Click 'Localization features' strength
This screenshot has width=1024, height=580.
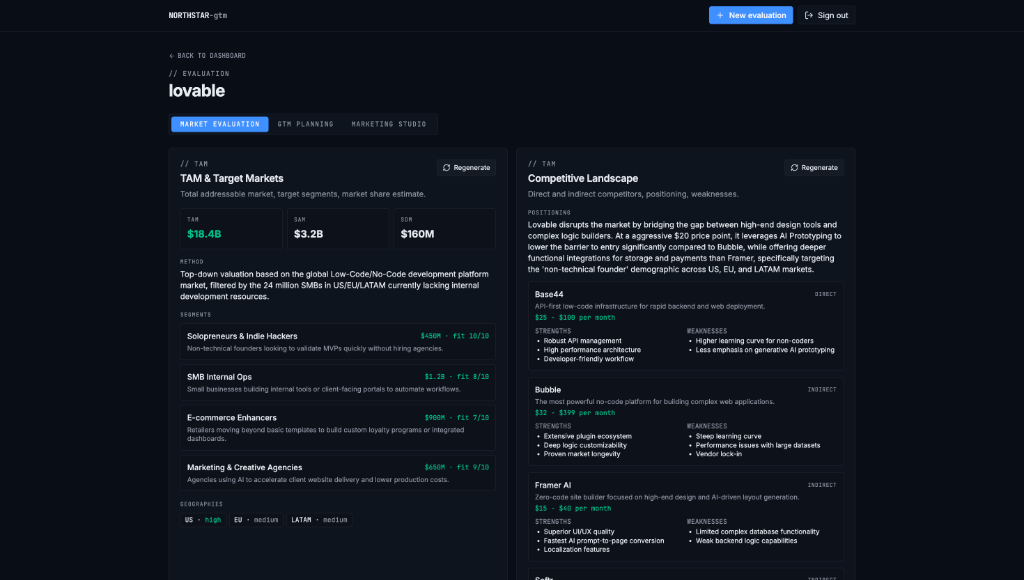(x=577, y=549)
